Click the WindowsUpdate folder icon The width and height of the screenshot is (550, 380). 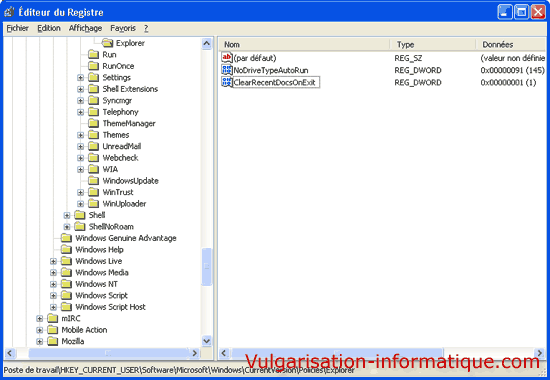(x=93, y=180)
